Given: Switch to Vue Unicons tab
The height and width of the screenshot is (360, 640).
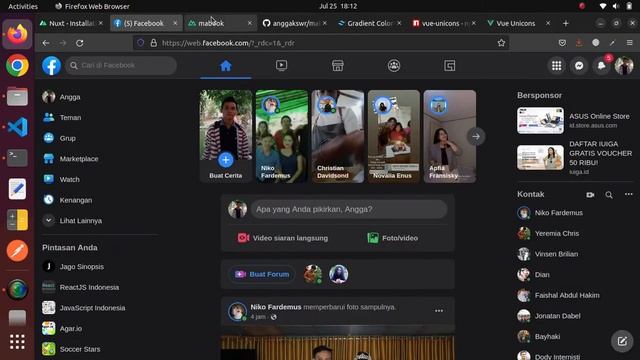Looking at the screenshot, I should coord(519,23).
